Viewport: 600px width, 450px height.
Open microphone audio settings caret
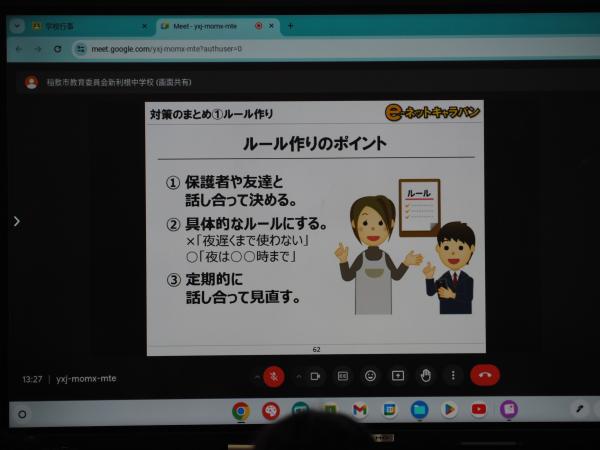coord(256,377)
